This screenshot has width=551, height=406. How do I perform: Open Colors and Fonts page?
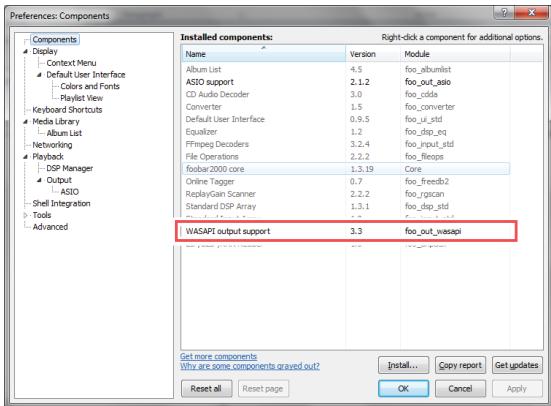tap(90, 86)
